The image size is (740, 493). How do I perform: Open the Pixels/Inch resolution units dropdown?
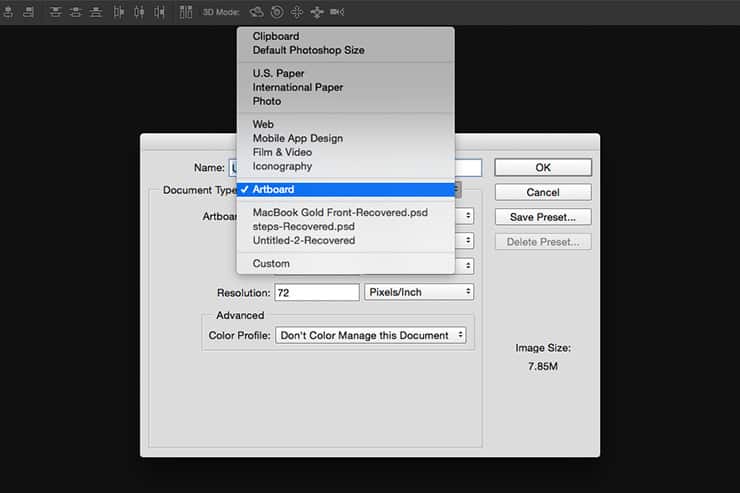click(x=419, y=292)
